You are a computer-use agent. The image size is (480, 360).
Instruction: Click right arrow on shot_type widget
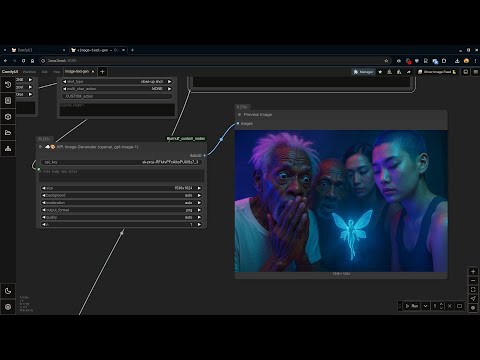pos(170,81)
